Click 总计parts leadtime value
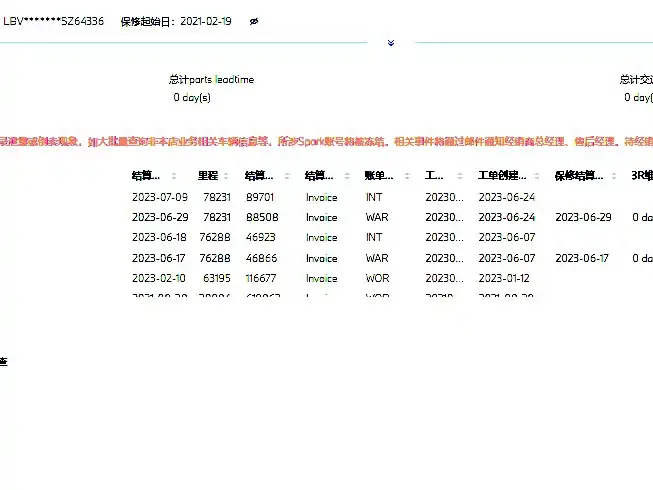Screen dimensions: 653x490 click(x=192, y=97)
